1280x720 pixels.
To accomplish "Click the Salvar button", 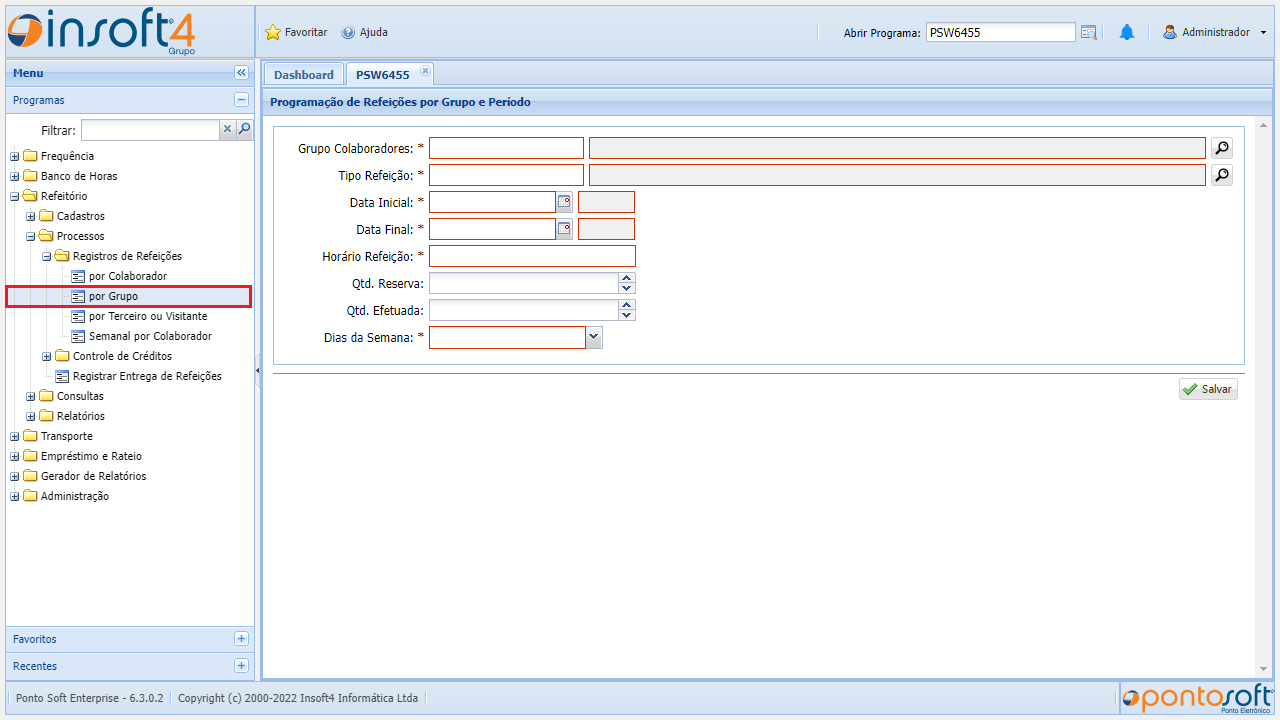I will 1208,389.
